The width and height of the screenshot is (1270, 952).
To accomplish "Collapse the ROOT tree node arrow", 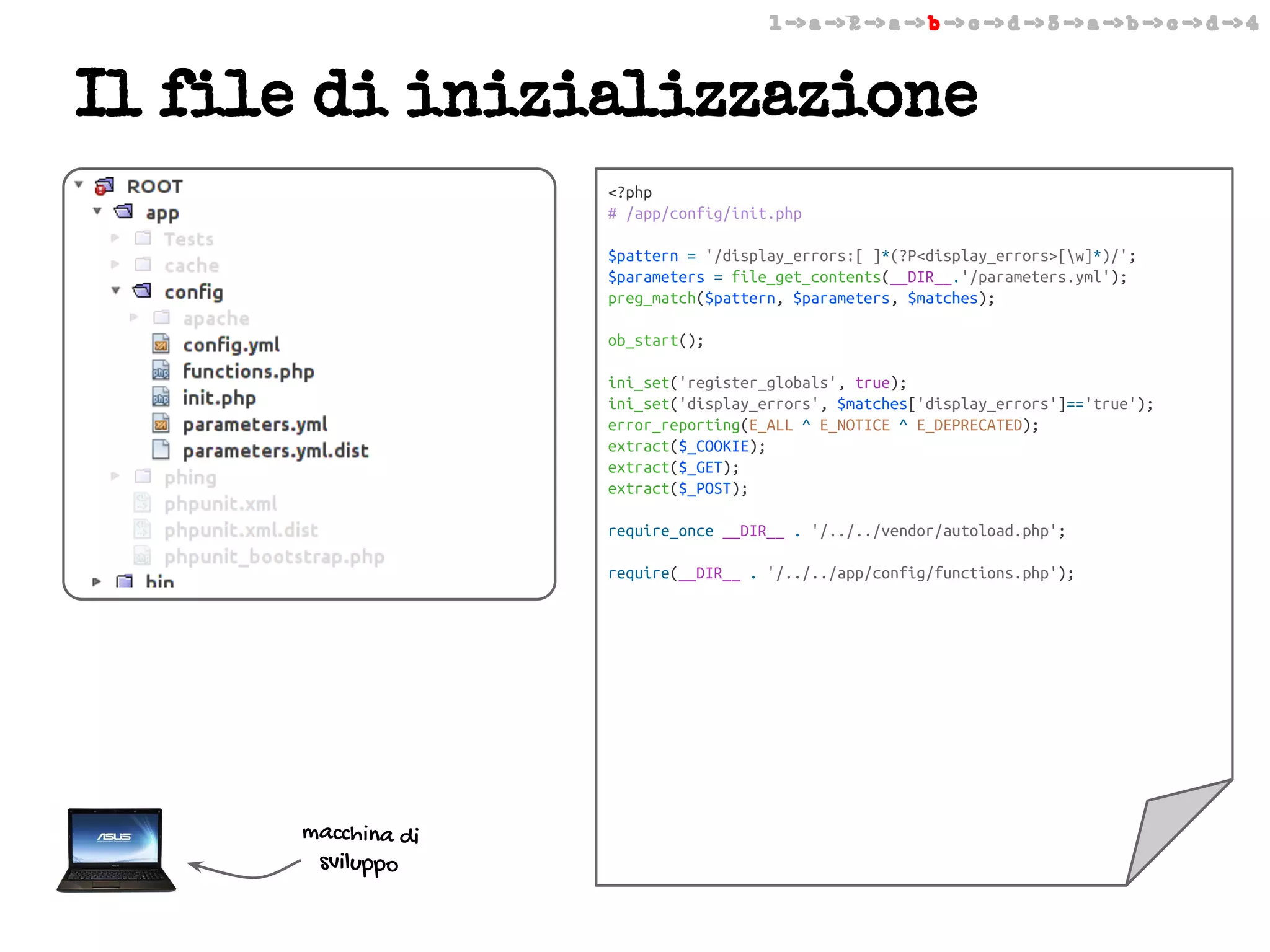I will (79, 185).
